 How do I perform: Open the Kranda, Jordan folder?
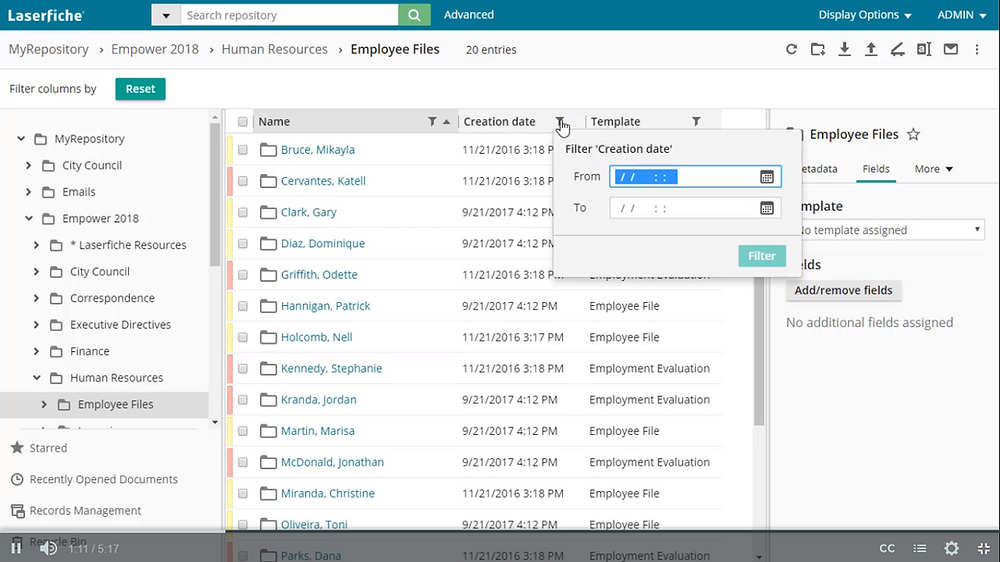[318, 400]
